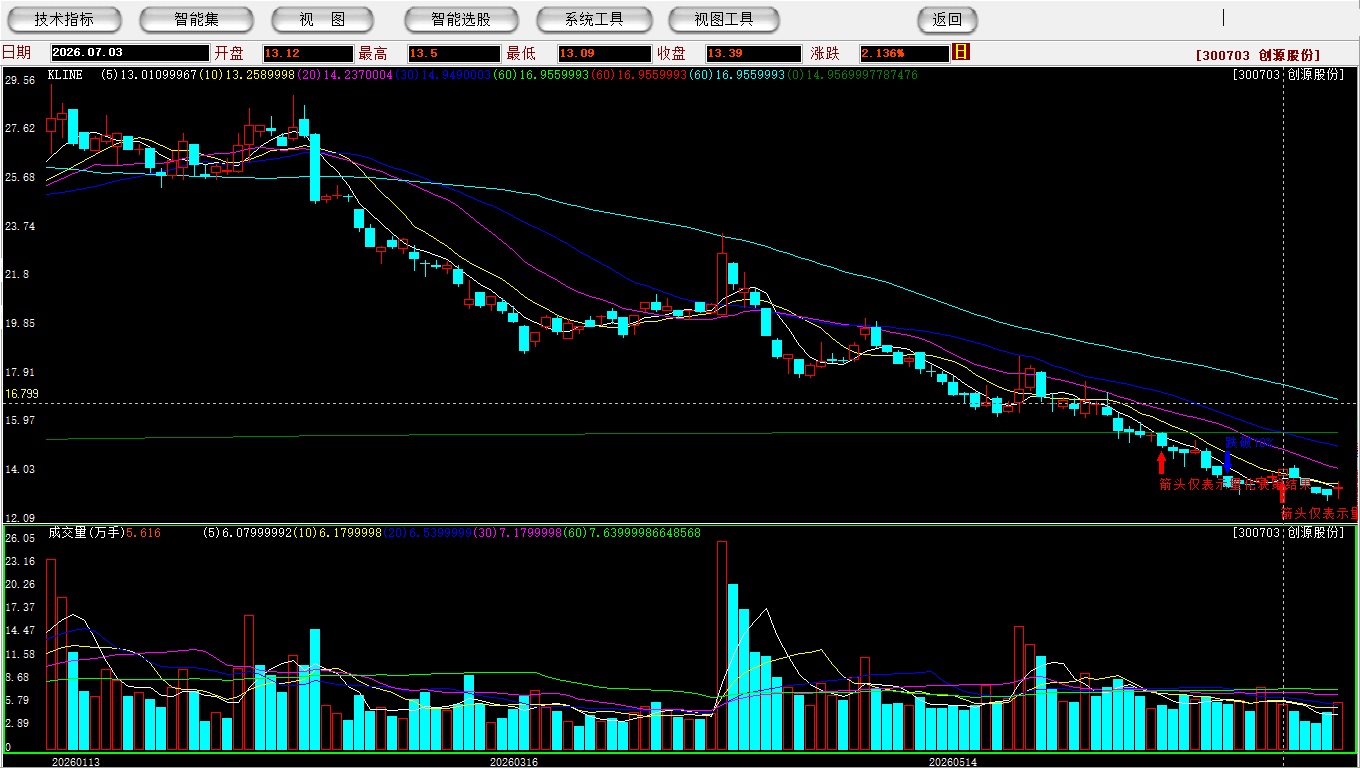Click the blue down arrow signal marker
This screenshot has width=1360, height=768.
(x=1227, y=462)
